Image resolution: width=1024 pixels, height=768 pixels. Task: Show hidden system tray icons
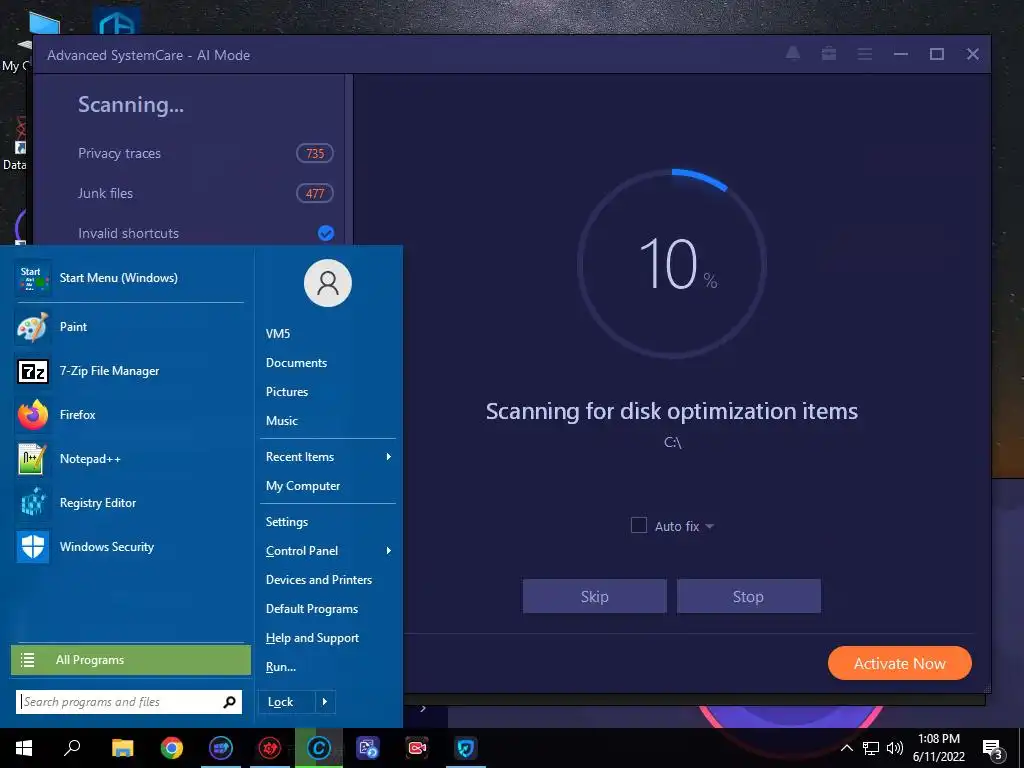846,748
